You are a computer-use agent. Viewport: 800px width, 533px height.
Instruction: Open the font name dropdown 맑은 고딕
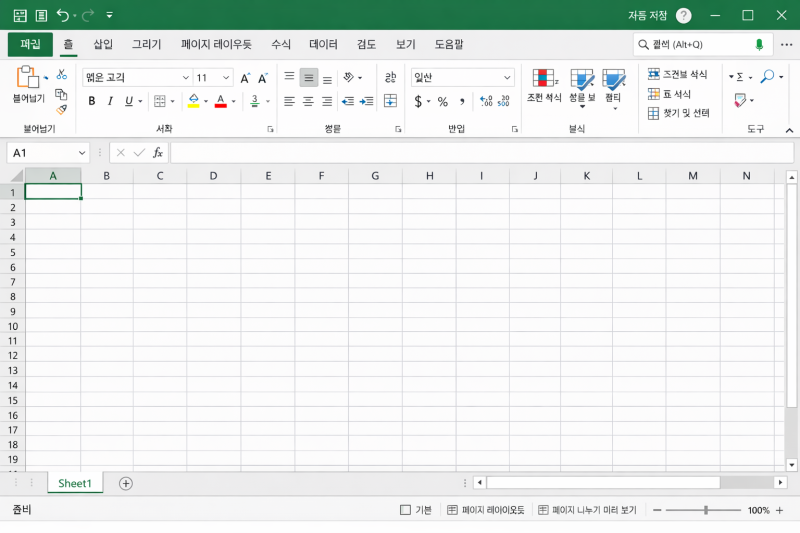pyautogui.click(x=186, y=78)
